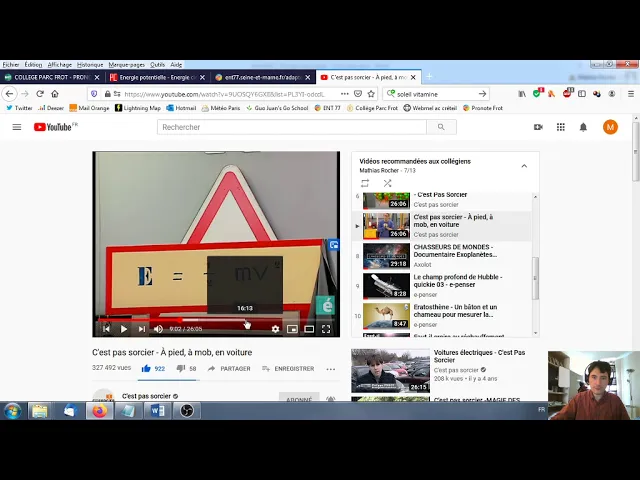Viewport: 640px width, 480px height.
Task: Click the YouTube search magnifier button
Action: point(441,127)
